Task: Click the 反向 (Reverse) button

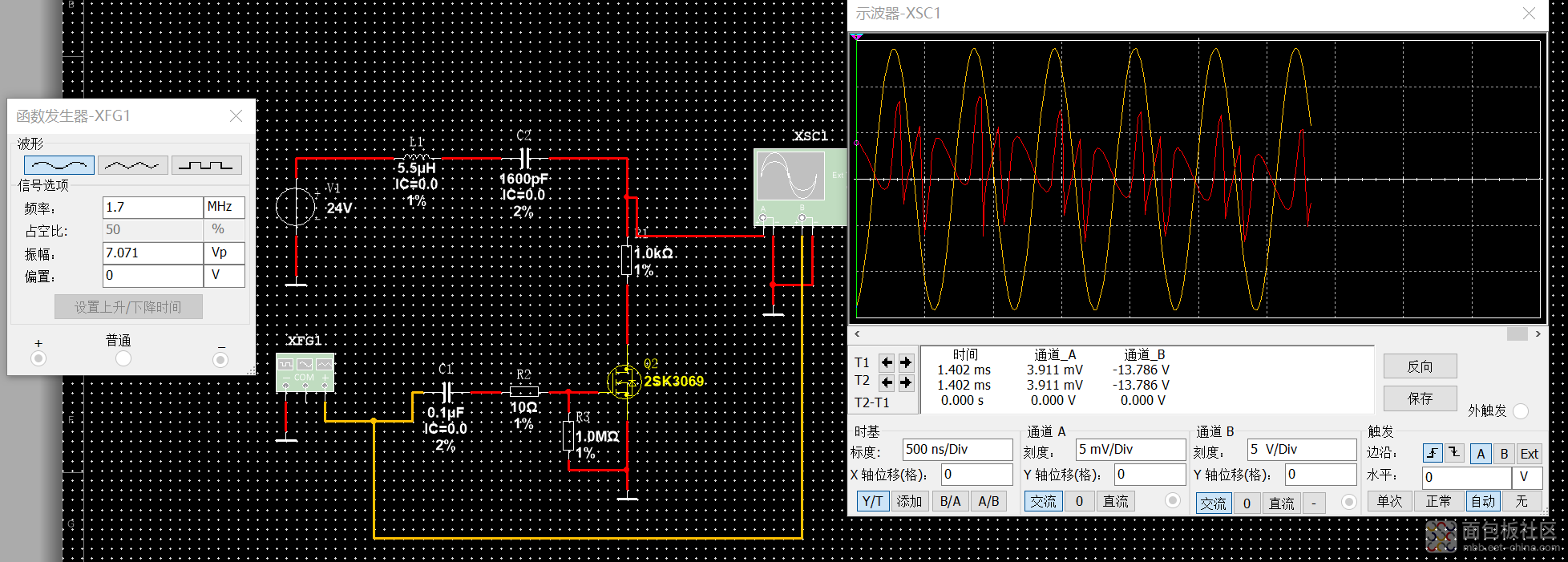Action: (1420, 366)
